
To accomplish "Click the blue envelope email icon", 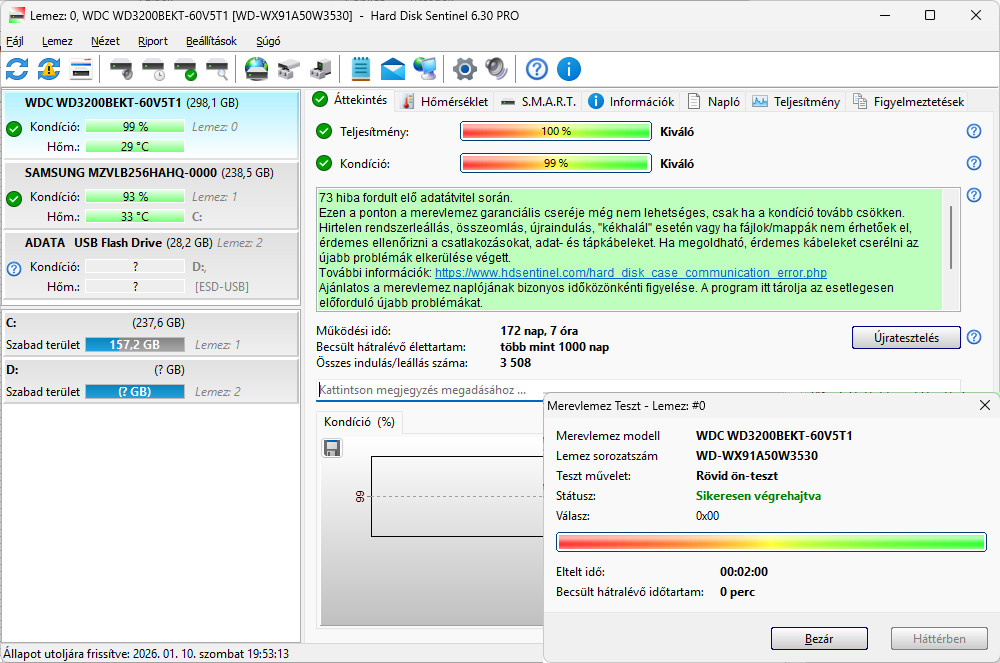I will pos(393,69).
